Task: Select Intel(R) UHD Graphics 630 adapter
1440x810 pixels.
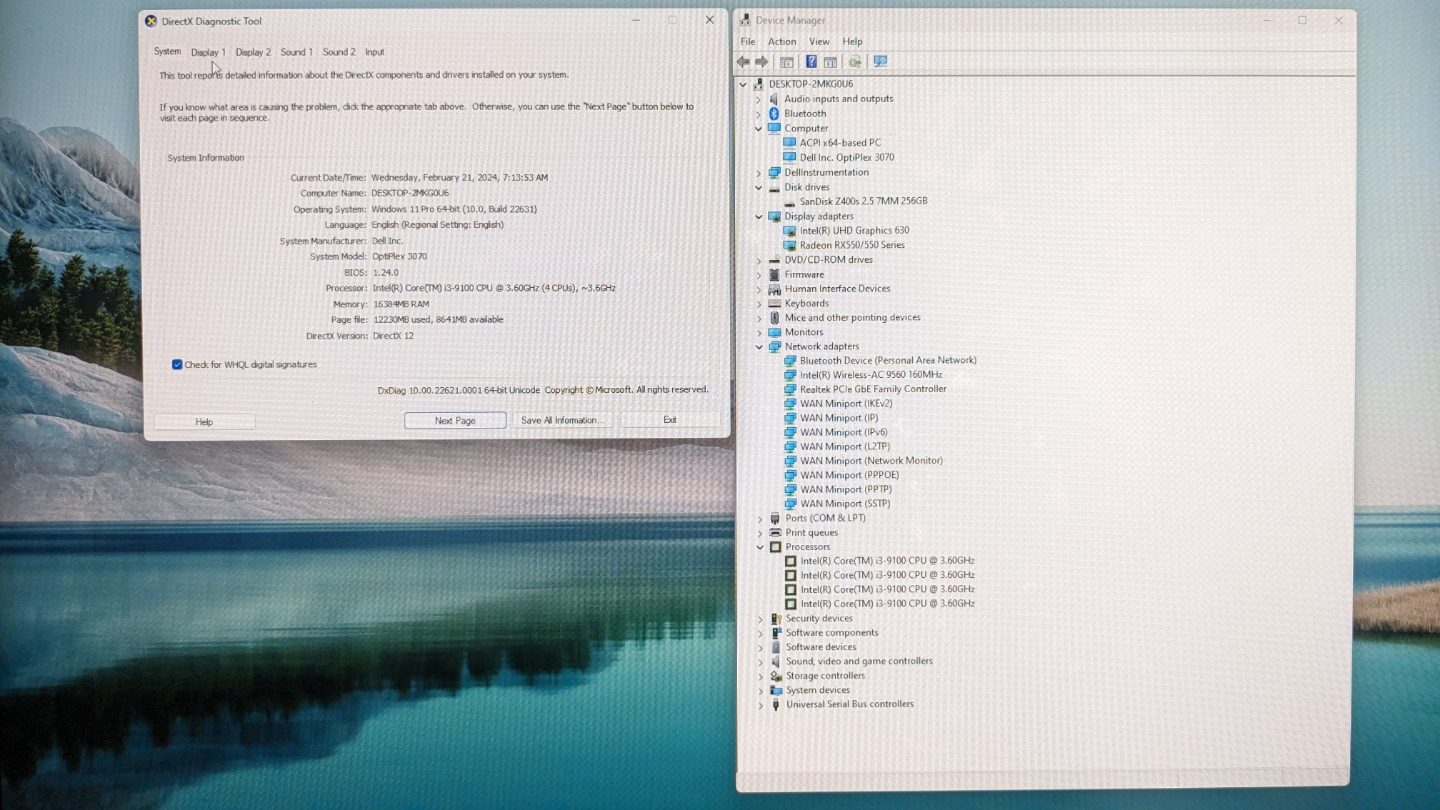Action: (855, 231)
